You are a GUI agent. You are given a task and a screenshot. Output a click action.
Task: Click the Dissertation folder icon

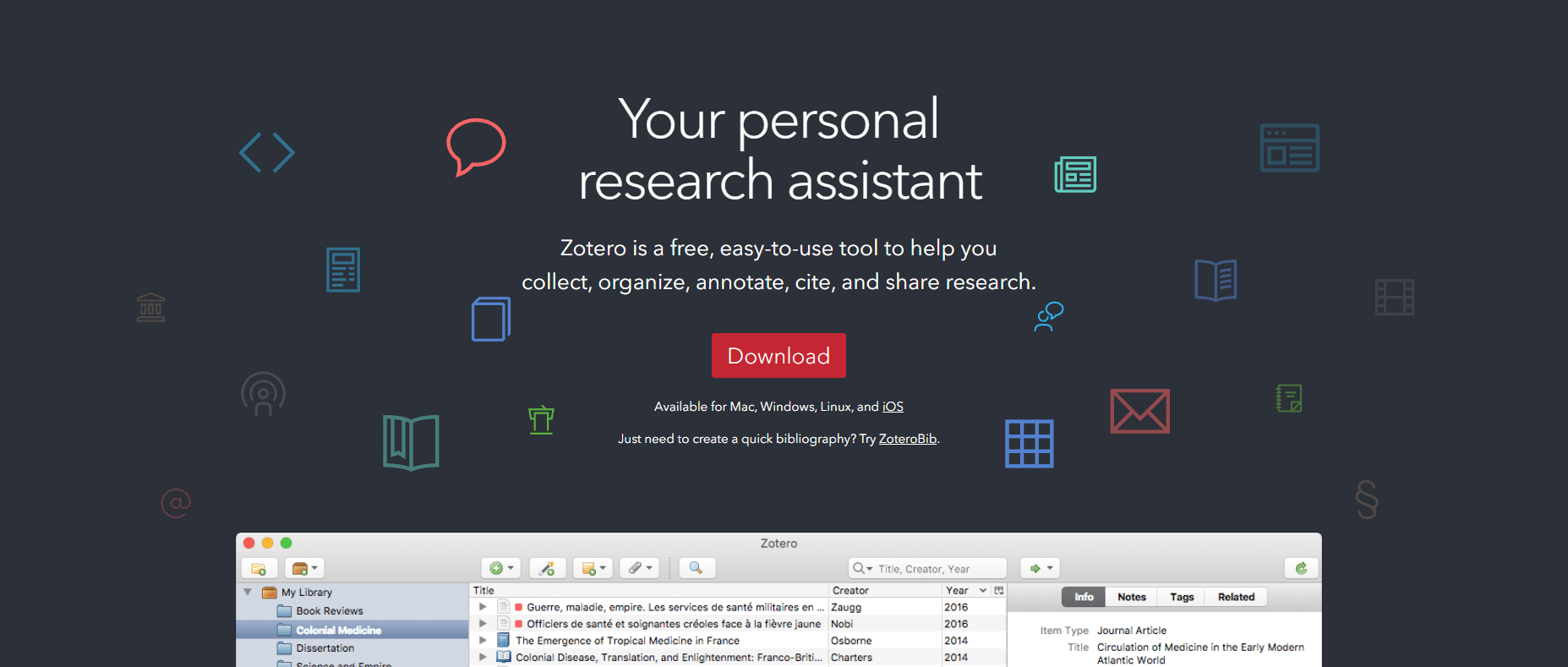[x=285, y=648]
